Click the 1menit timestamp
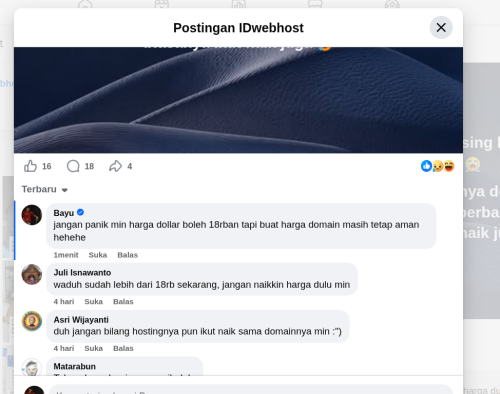This screenshot has width=500, height=394. [x=66, y=255]
